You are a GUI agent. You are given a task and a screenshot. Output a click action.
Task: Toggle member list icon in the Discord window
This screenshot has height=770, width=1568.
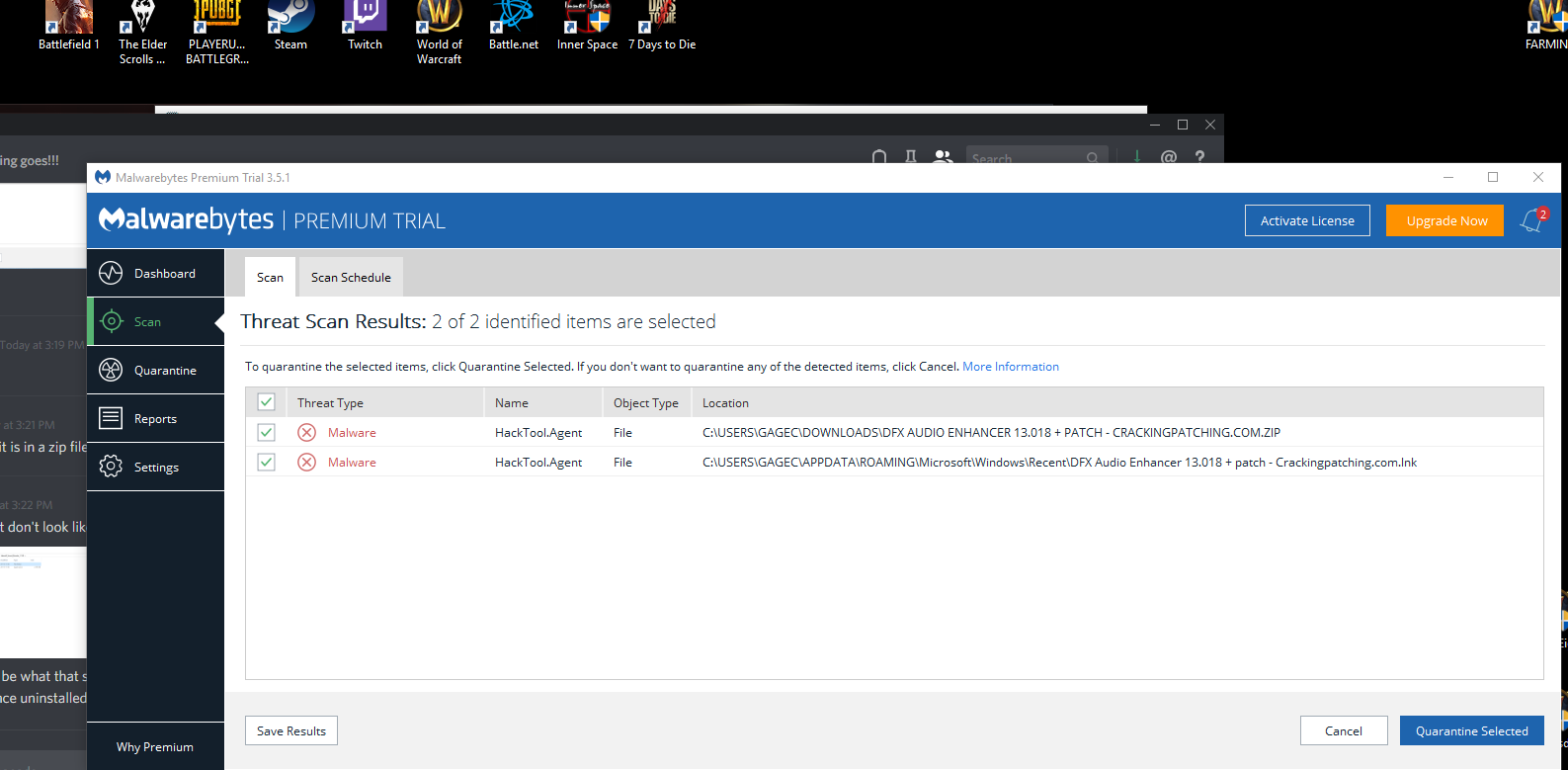pos(943,156)
